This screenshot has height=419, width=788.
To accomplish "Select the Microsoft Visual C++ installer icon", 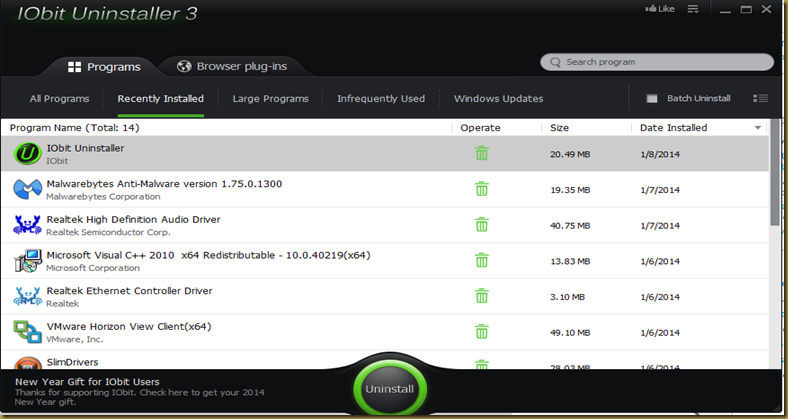I will click(27, 261).
